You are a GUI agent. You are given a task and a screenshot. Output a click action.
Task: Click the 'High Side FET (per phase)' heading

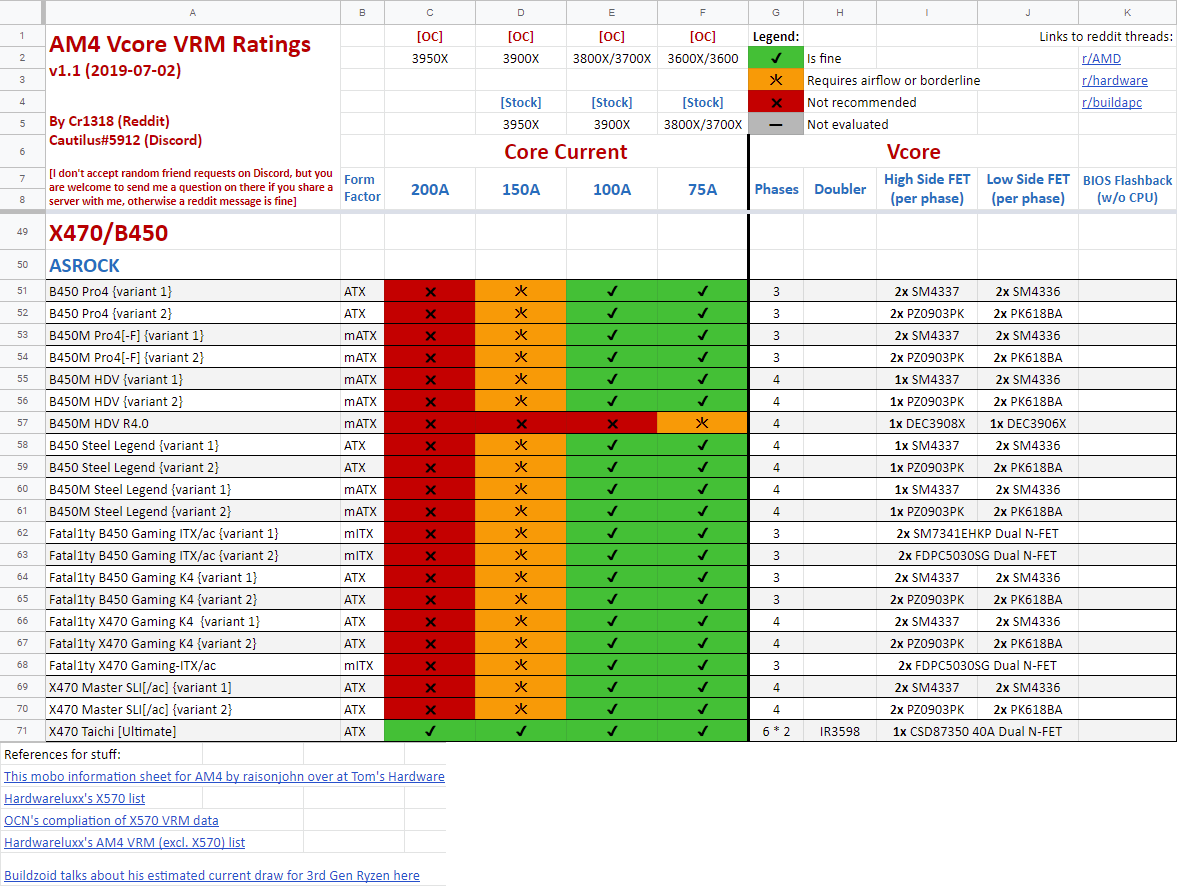pyautogui.click(x=927, y=188)
